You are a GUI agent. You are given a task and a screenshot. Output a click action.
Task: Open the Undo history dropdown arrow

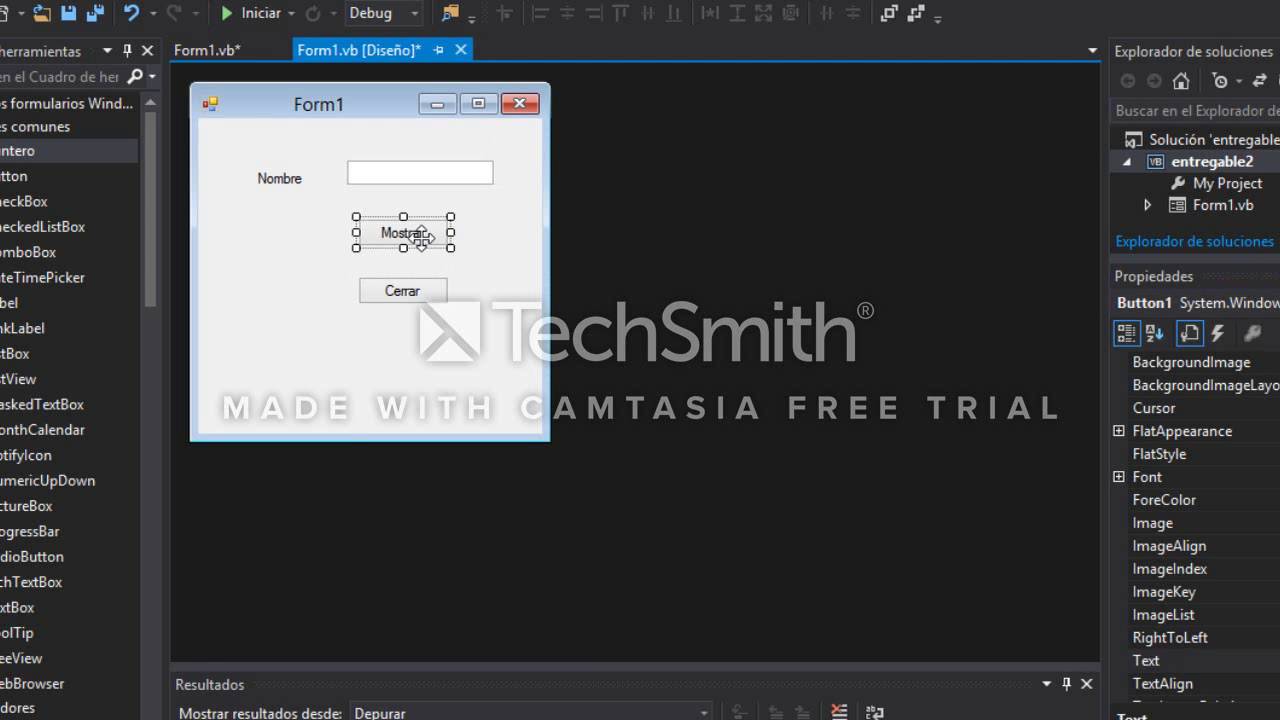click(153, 14)
